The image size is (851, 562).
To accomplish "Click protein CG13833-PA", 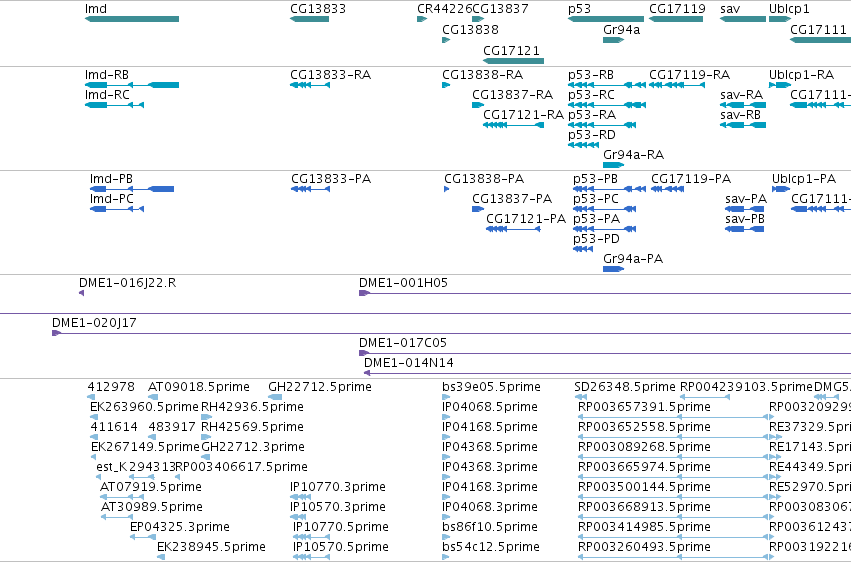I will pos(310,189).
